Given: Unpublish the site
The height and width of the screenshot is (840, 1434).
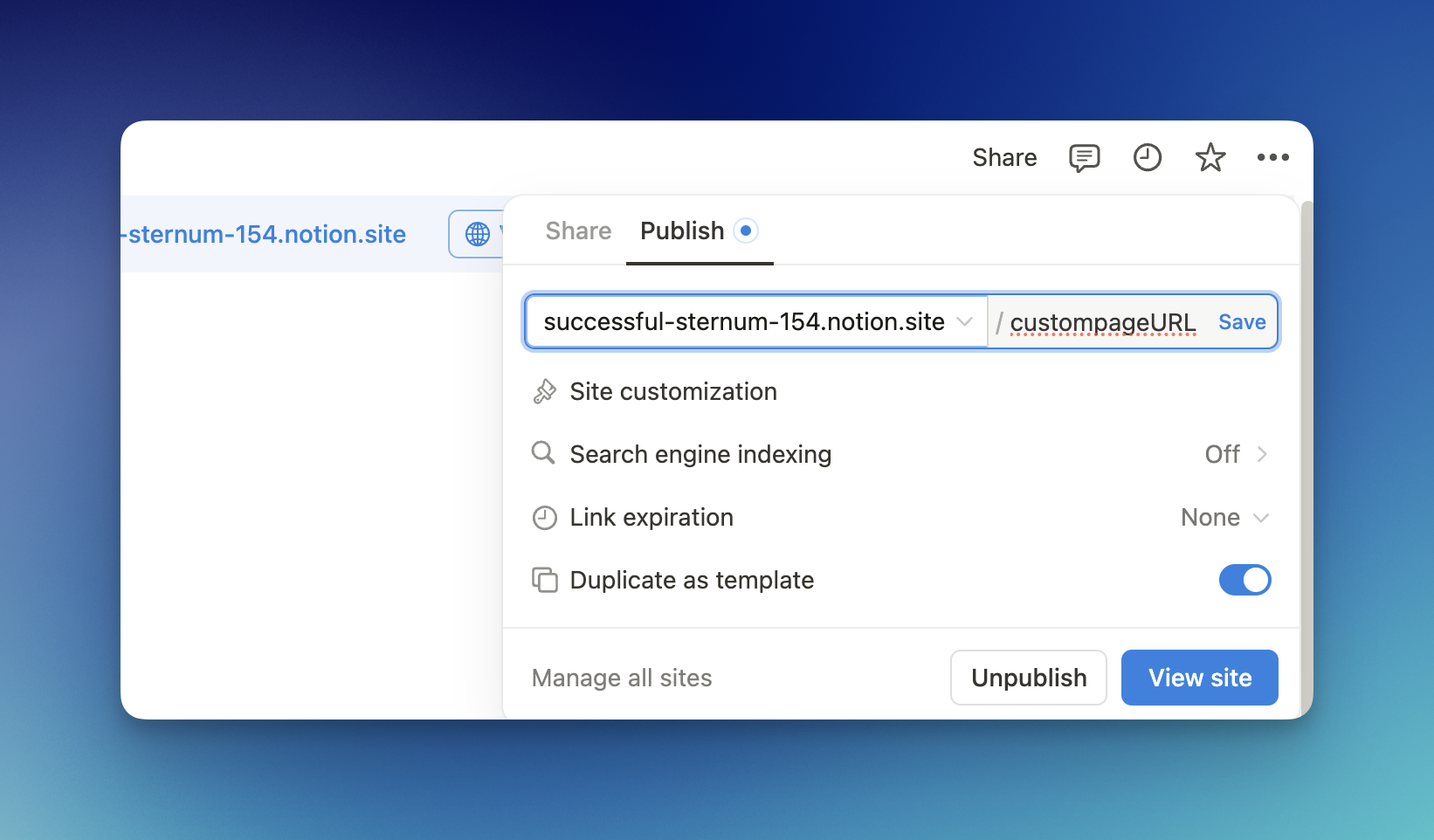Looking at the screenshot, I should click(x=1029, y=678).
